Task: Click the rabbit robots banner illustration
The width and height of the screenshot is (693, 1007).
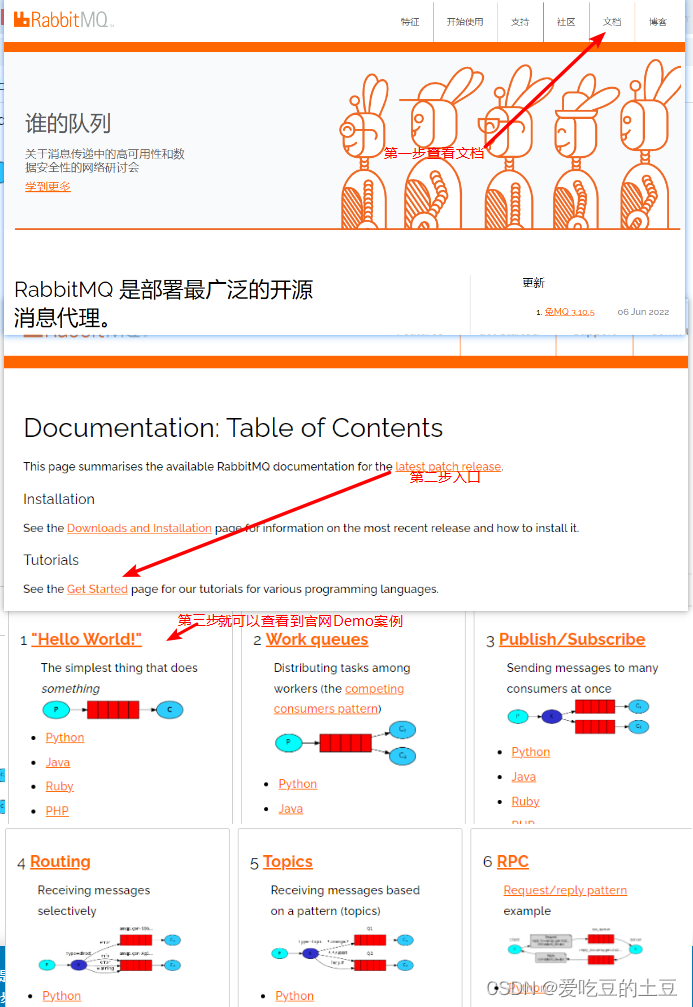Action: (x=511, y=144)
